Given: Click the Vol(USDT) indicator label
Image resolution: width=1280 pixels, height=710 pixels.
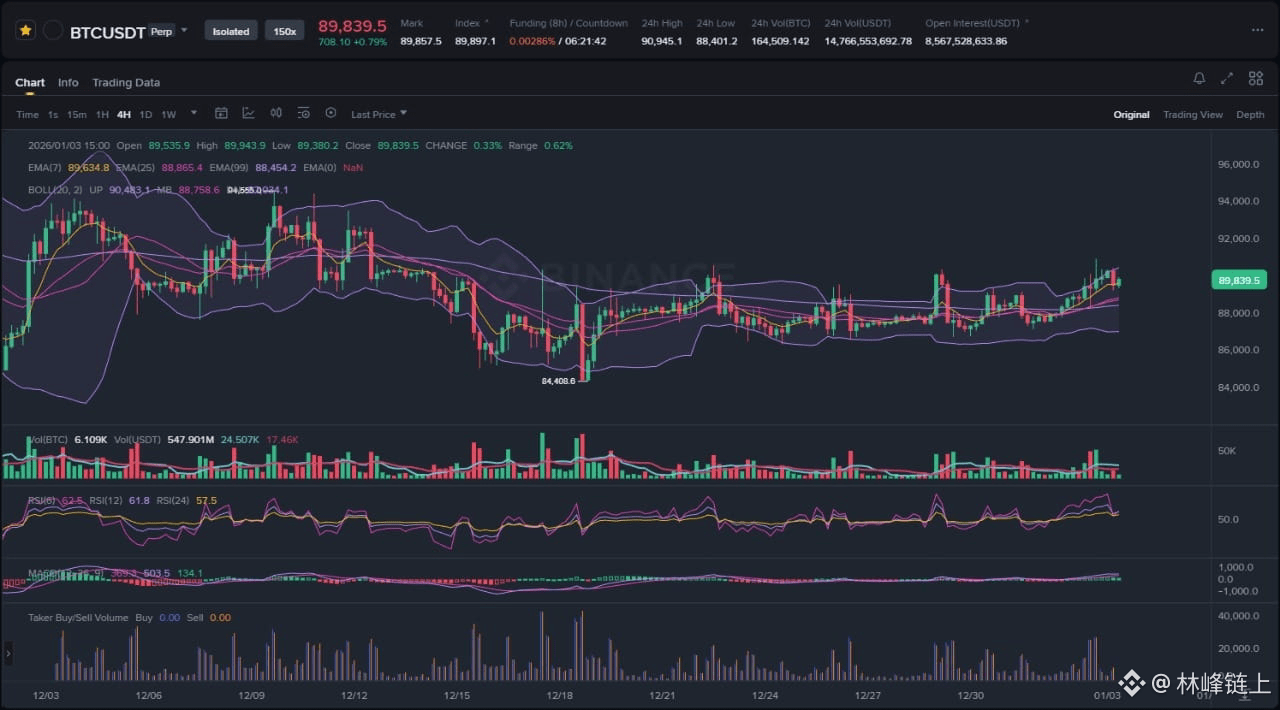Looking at the screenshot, I should tap(138, 440).
